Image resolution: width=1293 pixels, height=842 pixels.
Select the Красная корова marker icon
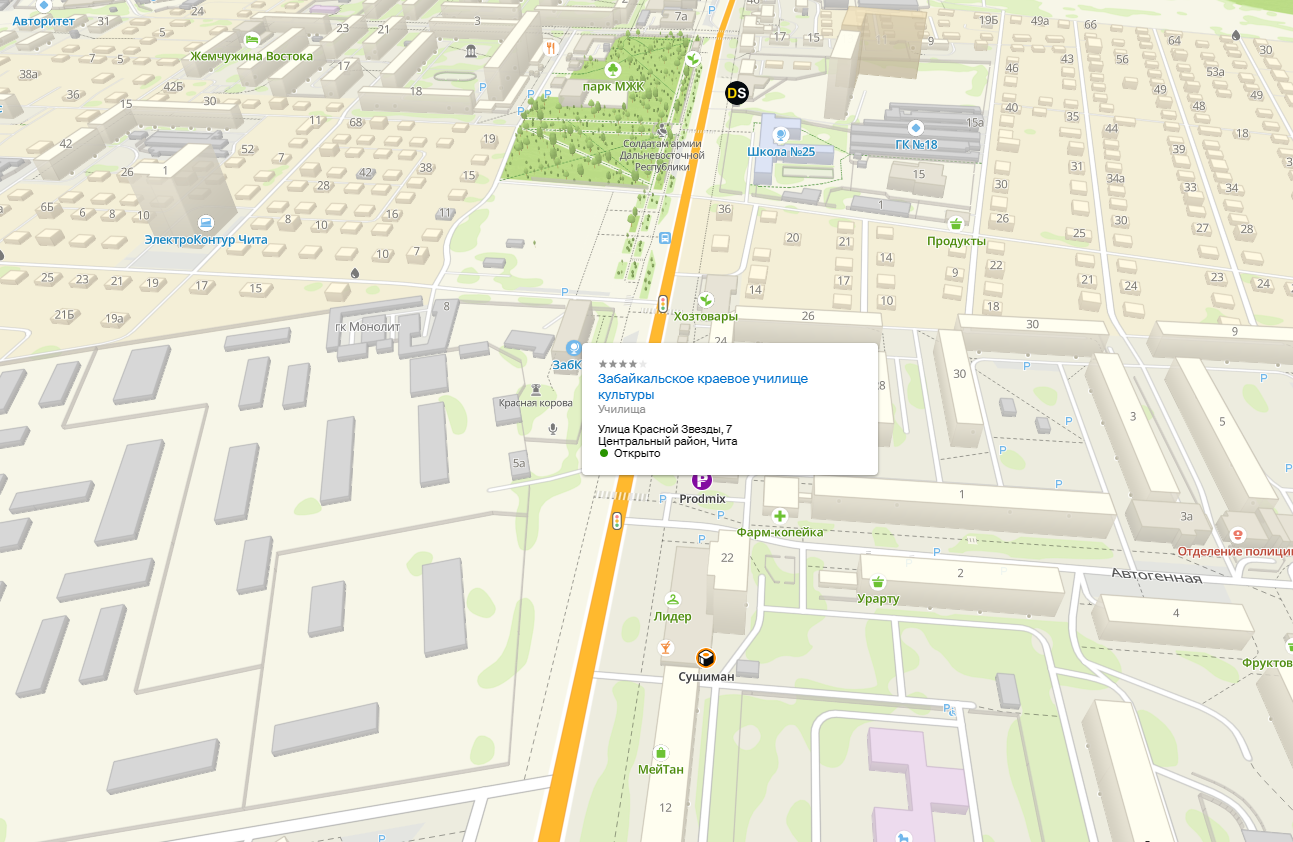tap(536, 389)
